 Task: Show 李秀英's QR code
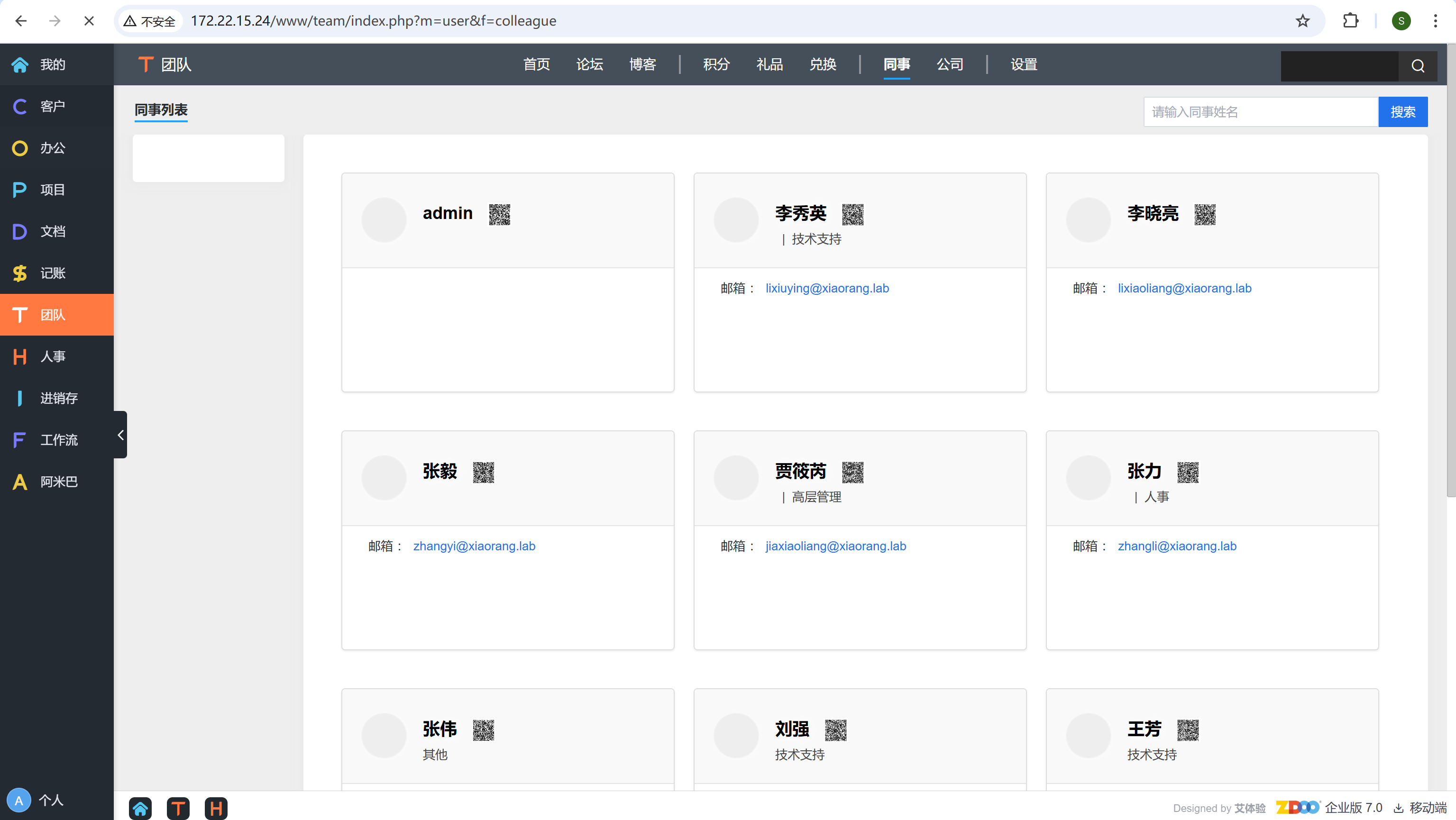[x=852, y=214]
